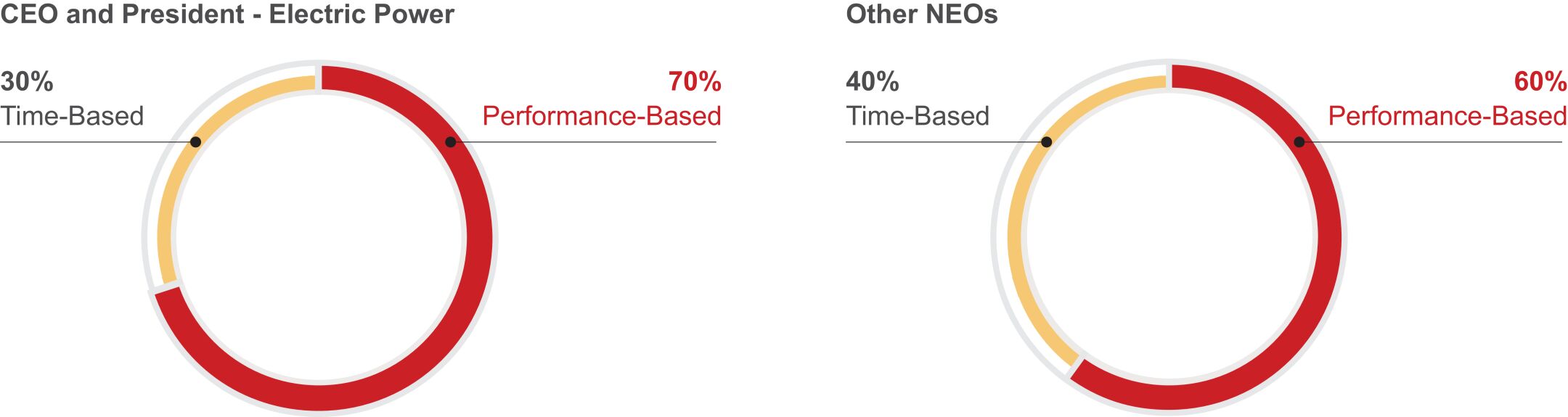Click black marker dot on CEO chart's red arc

[451, 142]
